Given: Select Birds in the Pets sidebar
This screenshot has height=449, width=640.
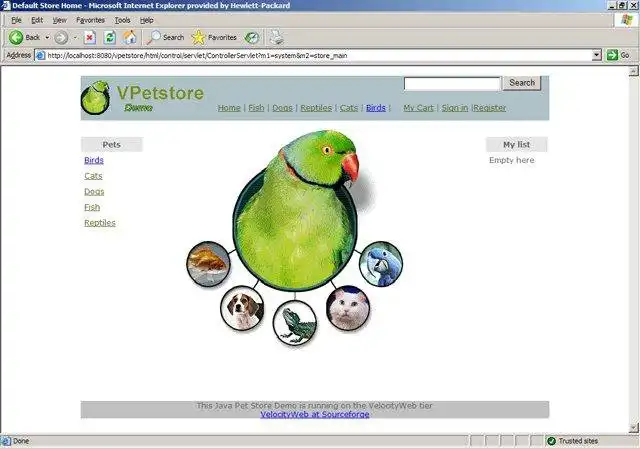Looking at the screenshot, I should pos(94,160).
